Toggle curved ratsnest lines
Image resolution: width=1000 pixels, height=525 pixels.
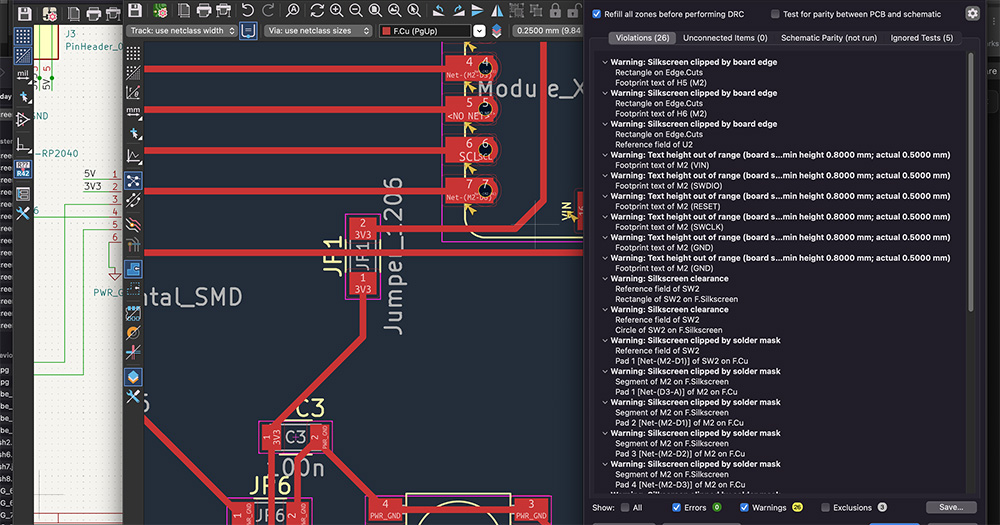[133, 200]
